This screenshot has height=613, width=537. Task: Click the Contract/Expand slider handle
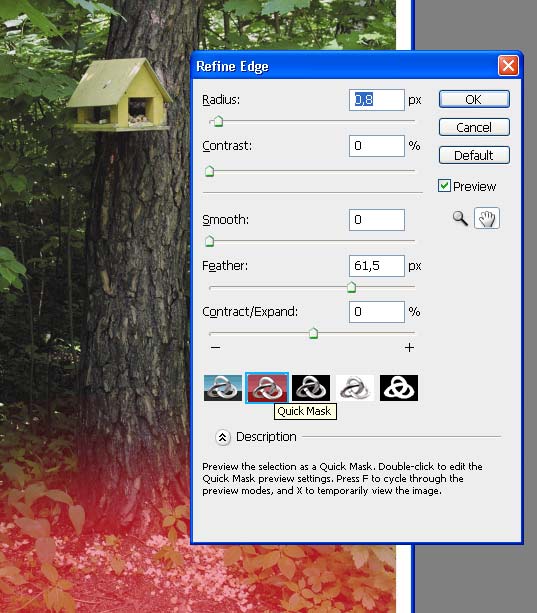[x=313, y=333]
